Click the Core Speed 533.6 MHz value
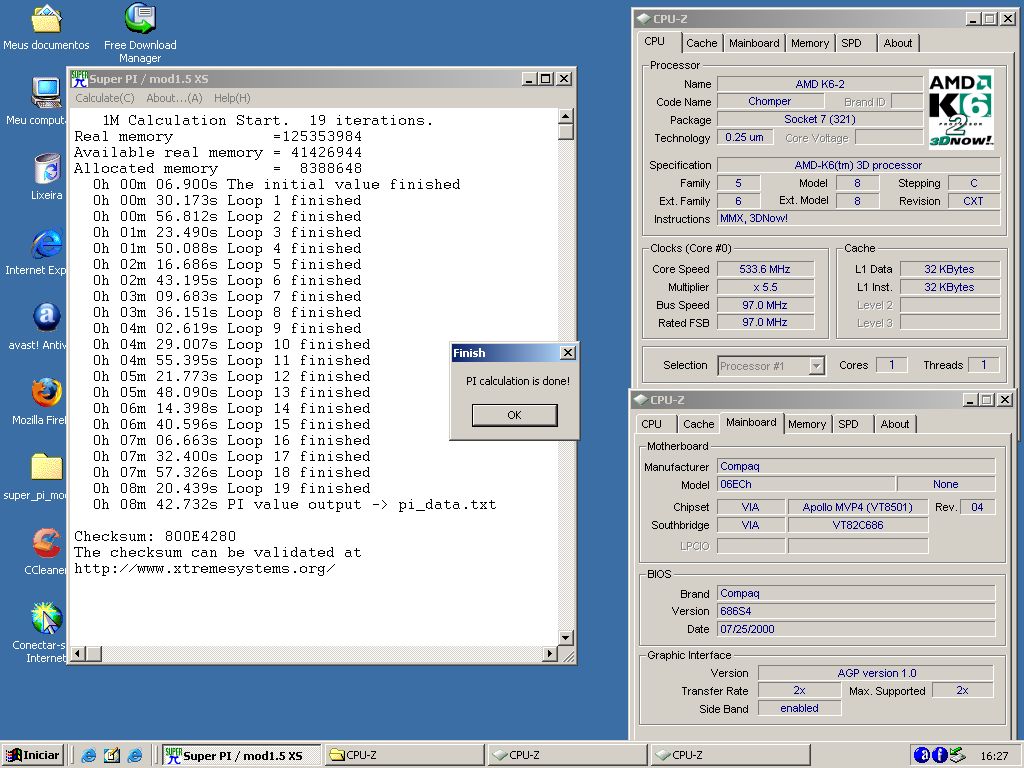The width and height of the screenshot is (1024, 768). click(x=765, y=269)
